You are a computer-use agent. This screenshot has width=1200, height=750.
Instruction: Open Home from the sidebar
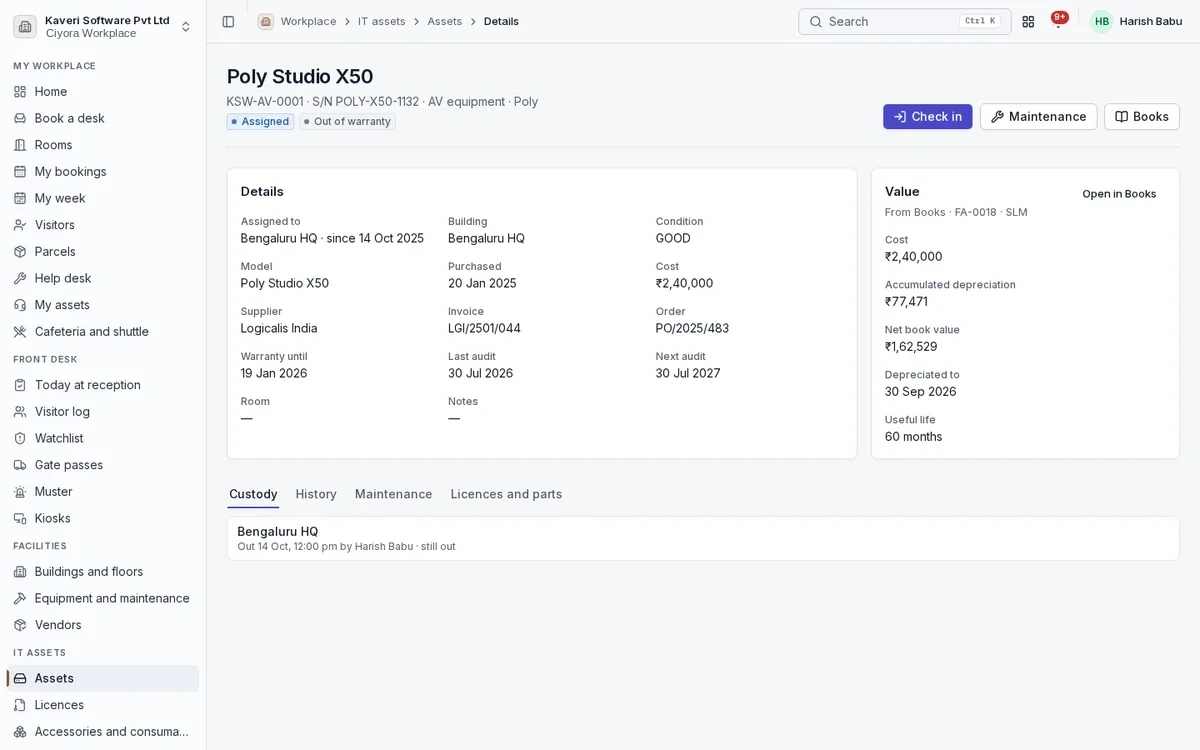(x=102, y=91)
